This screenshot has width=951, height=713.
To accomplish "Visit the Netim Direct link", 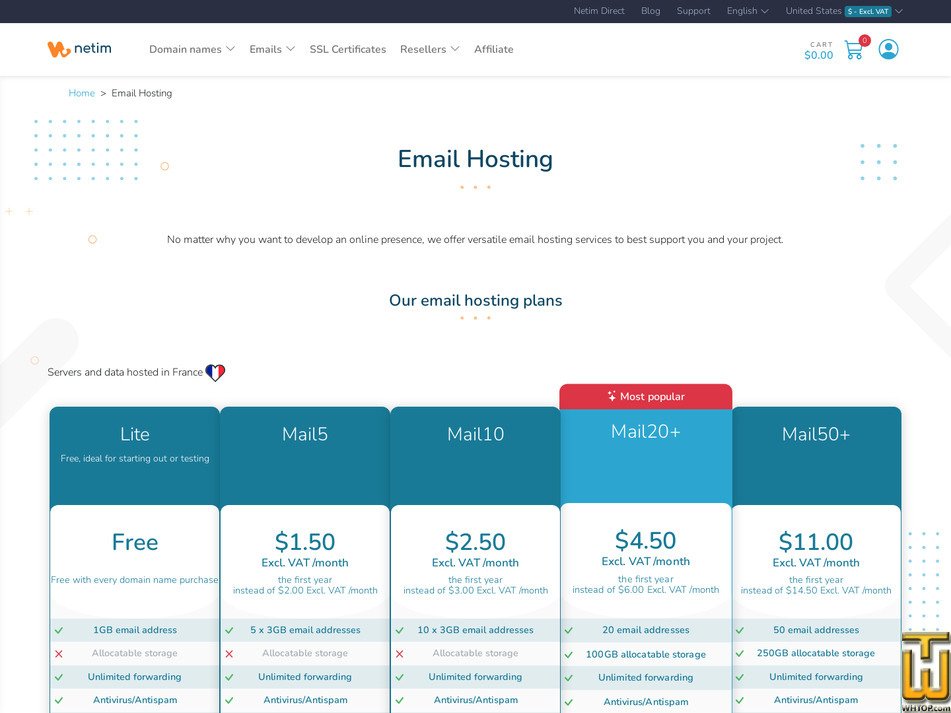I will click(599, 11).
